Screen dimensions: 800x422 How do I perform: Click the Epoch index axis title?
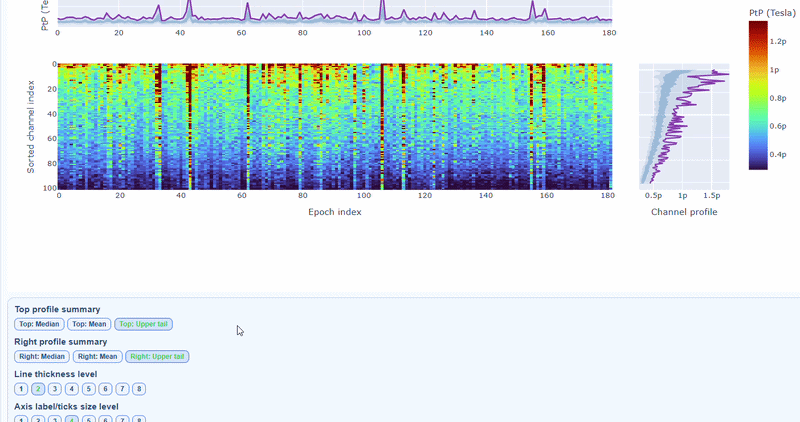tap(335, 212)
